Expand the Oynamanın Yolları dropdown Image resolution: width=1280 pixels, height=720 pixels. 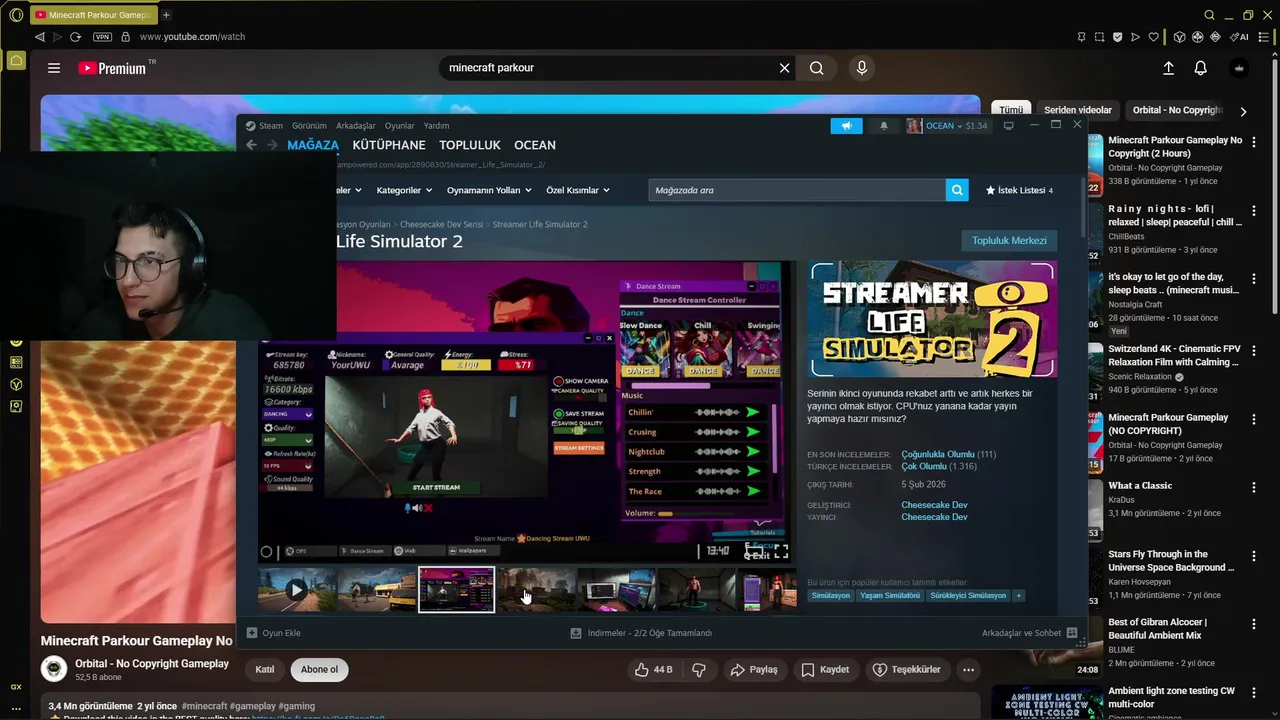(488, 190)
